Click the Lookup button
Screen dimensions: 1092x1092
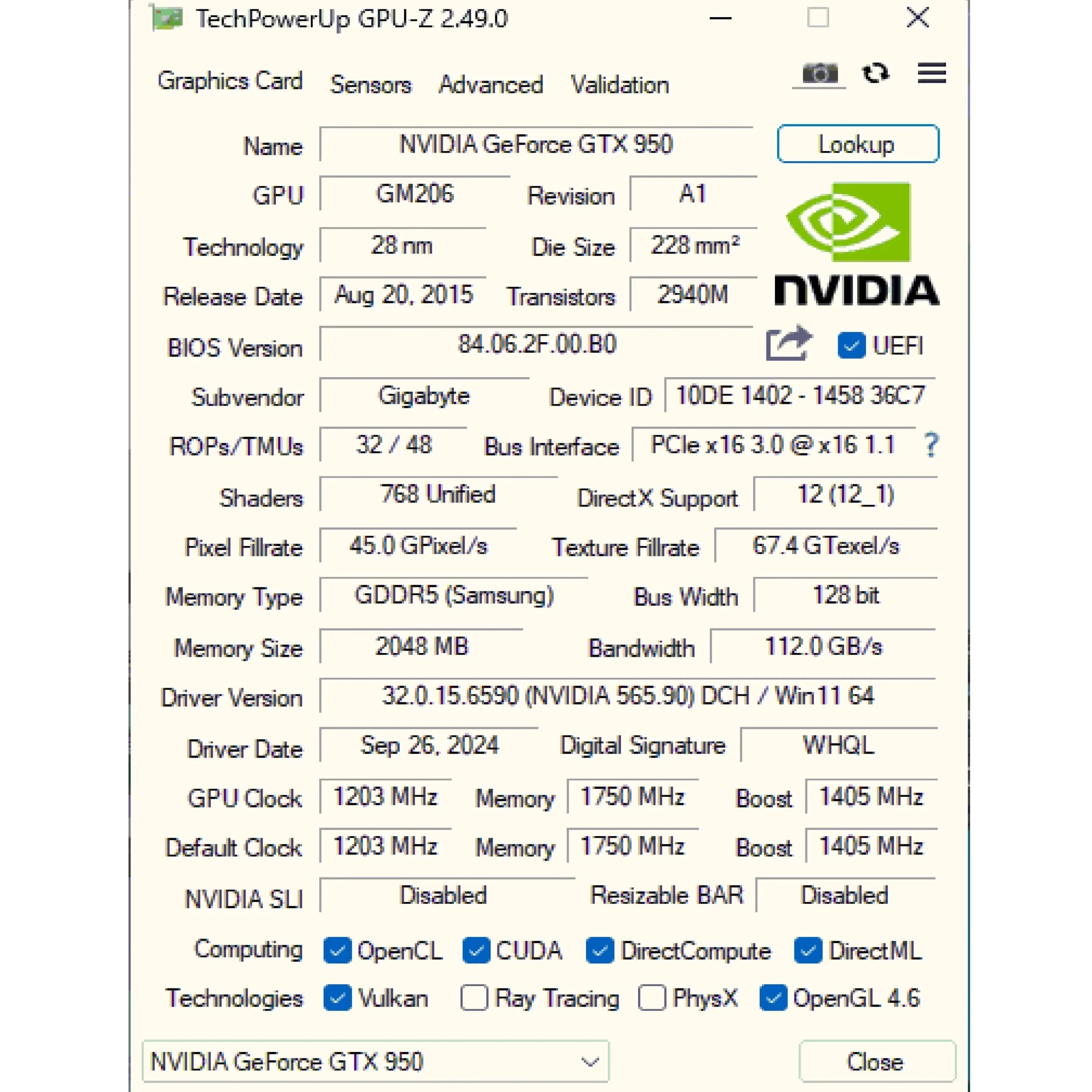858,144
